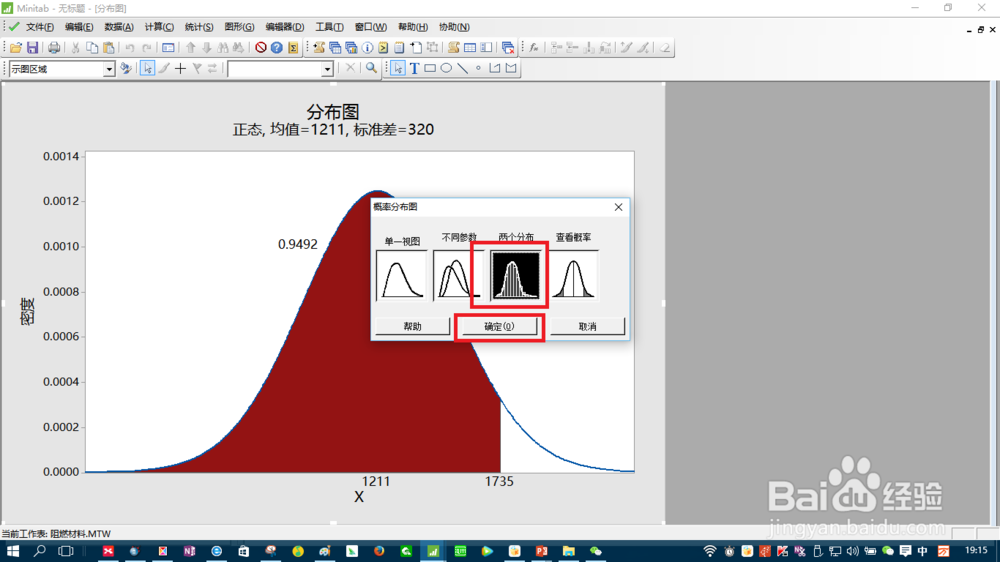Click the taskbar search magnifier
Screen dimensions: 1000x562
pyautogui.click(x=40, y=551)
